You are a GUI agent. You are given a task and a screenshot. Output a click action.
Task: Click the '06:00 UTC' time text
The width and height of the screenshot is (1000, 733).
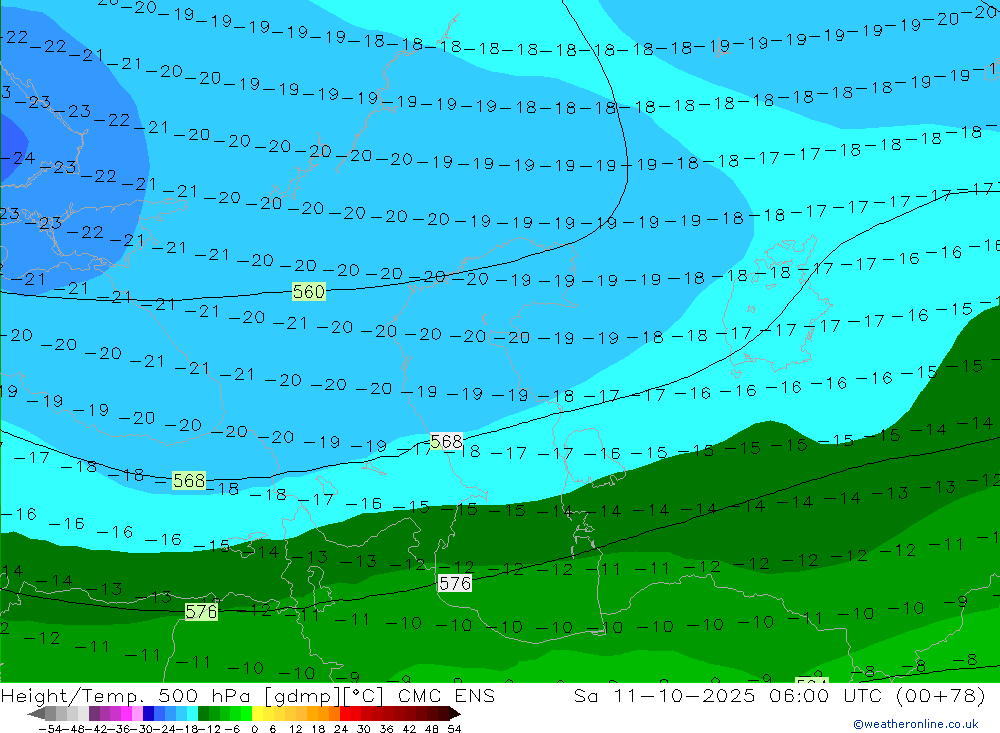[825, 695]
